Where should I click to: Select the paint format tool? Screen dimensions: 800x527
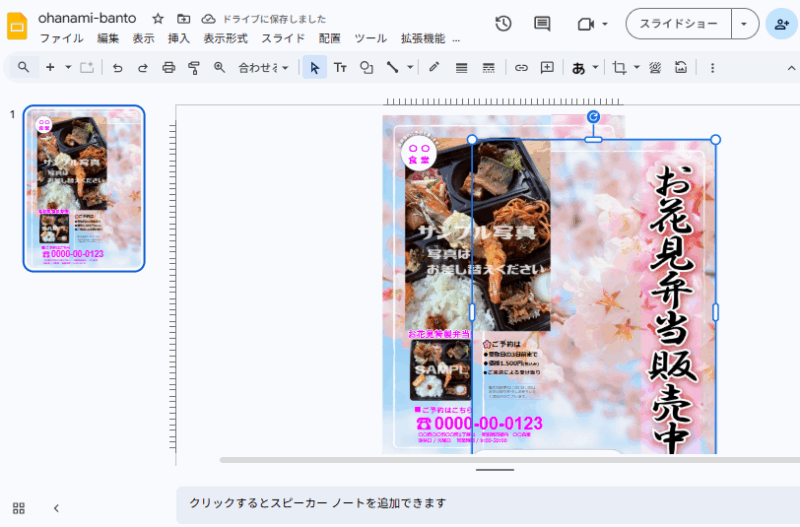(x=194, y=68)
